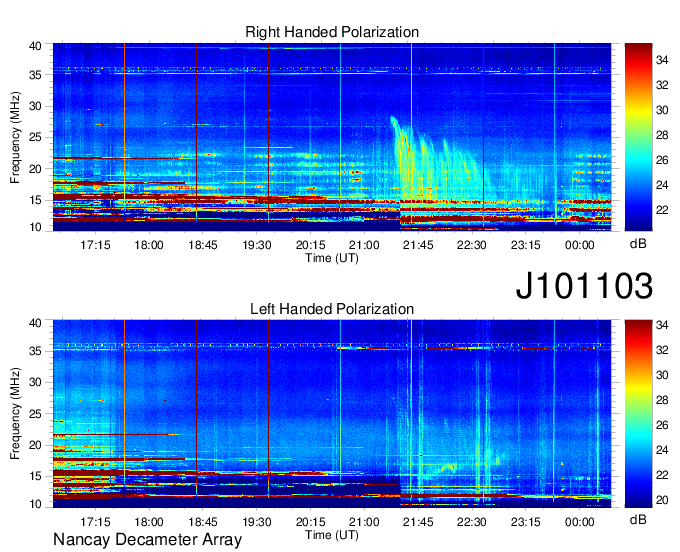Click the 20 dB value on lower colorbar

point(662,500)
